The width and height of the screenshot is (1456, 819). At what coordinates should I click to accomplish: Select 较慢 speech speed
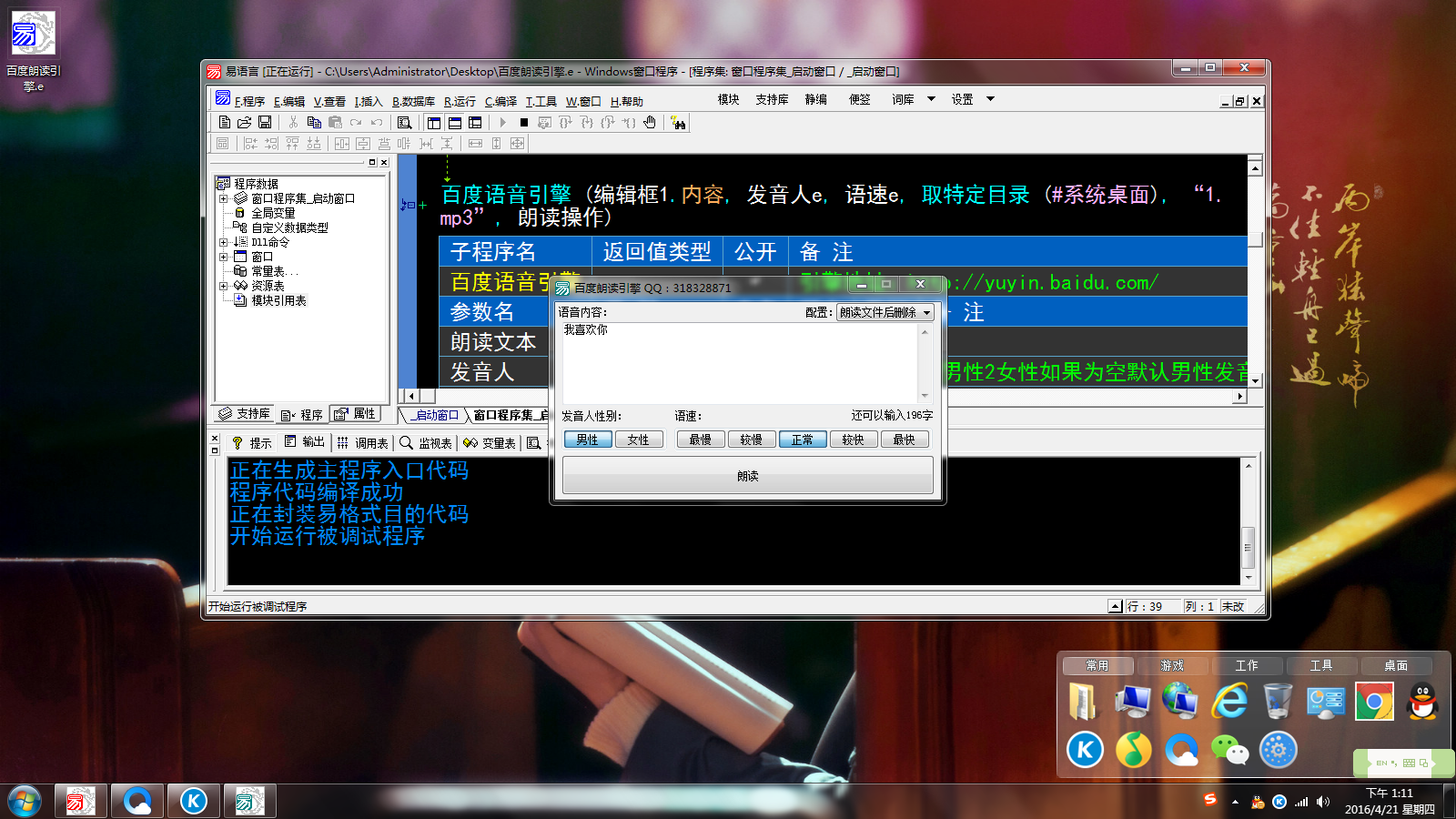[752, 440]
